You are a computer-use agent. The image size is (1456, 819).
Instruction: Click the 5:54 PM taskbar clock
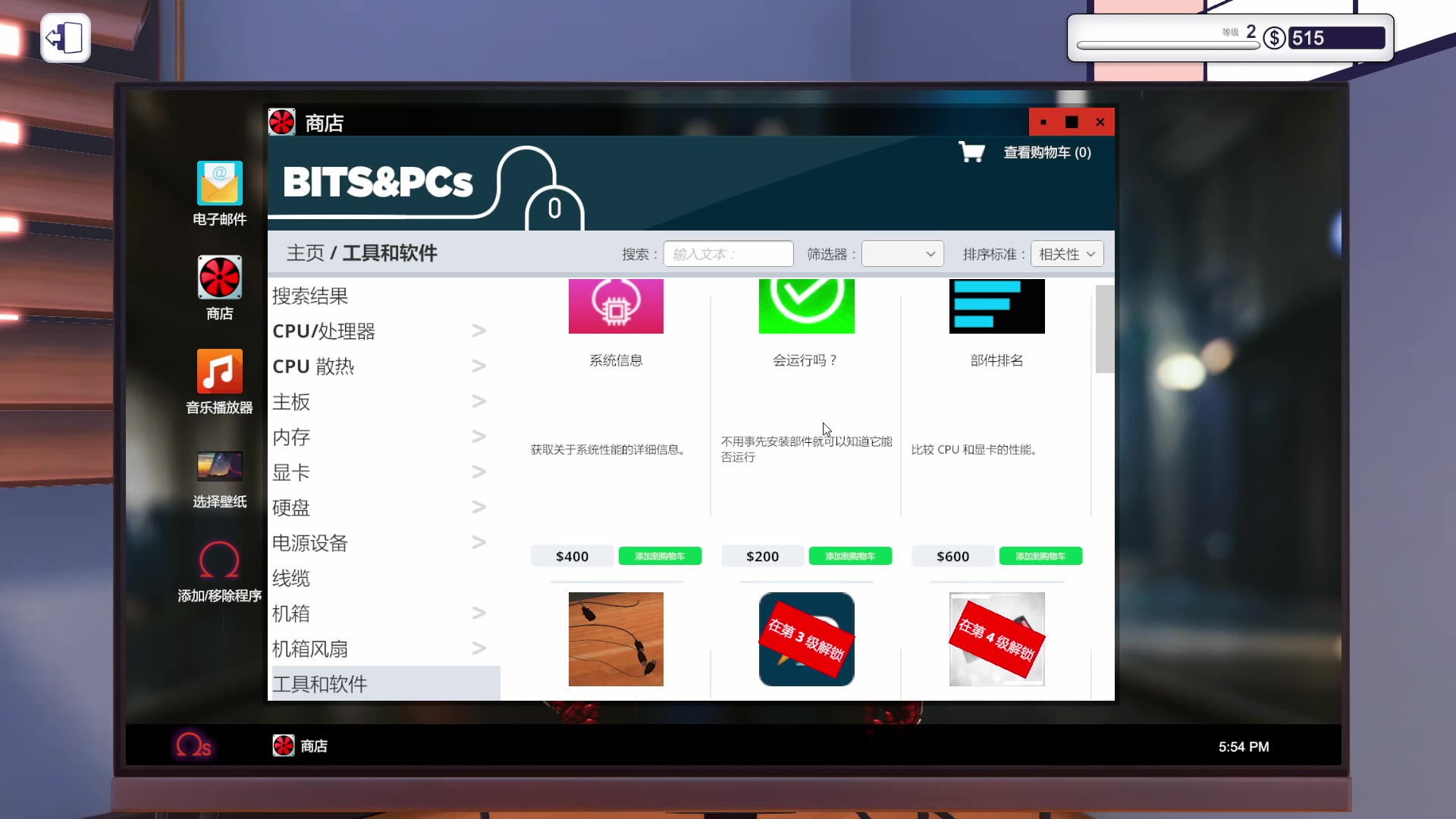coord(1244,747)
